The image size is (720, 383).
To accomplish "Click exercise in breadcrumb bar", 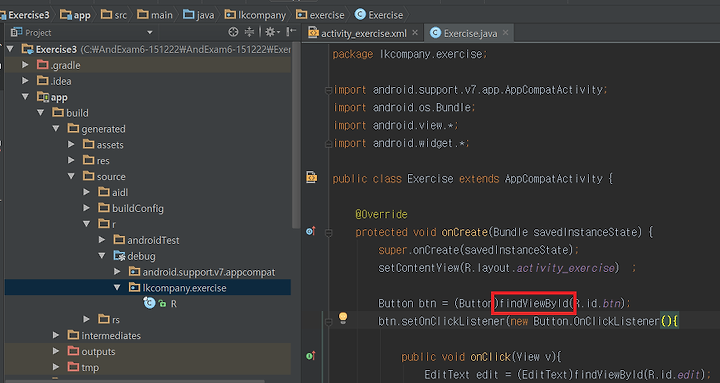I will click(x=320, y=15).
